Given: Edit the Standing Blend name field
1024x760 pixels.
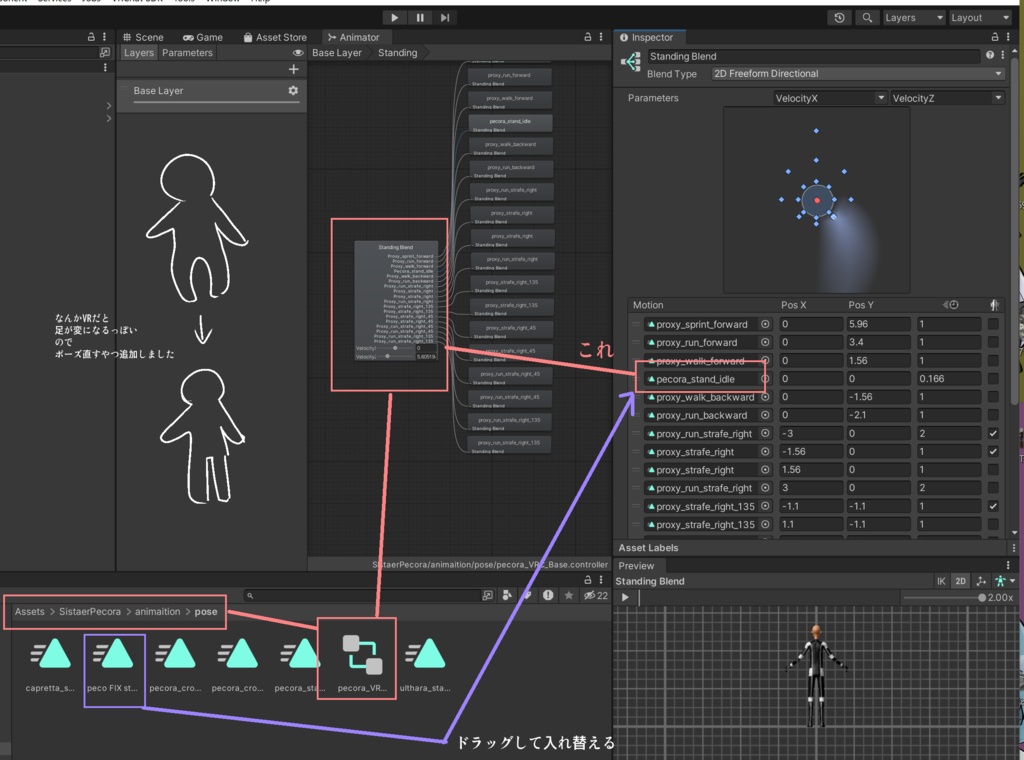Looking at the screenshot, I should 813,56.
